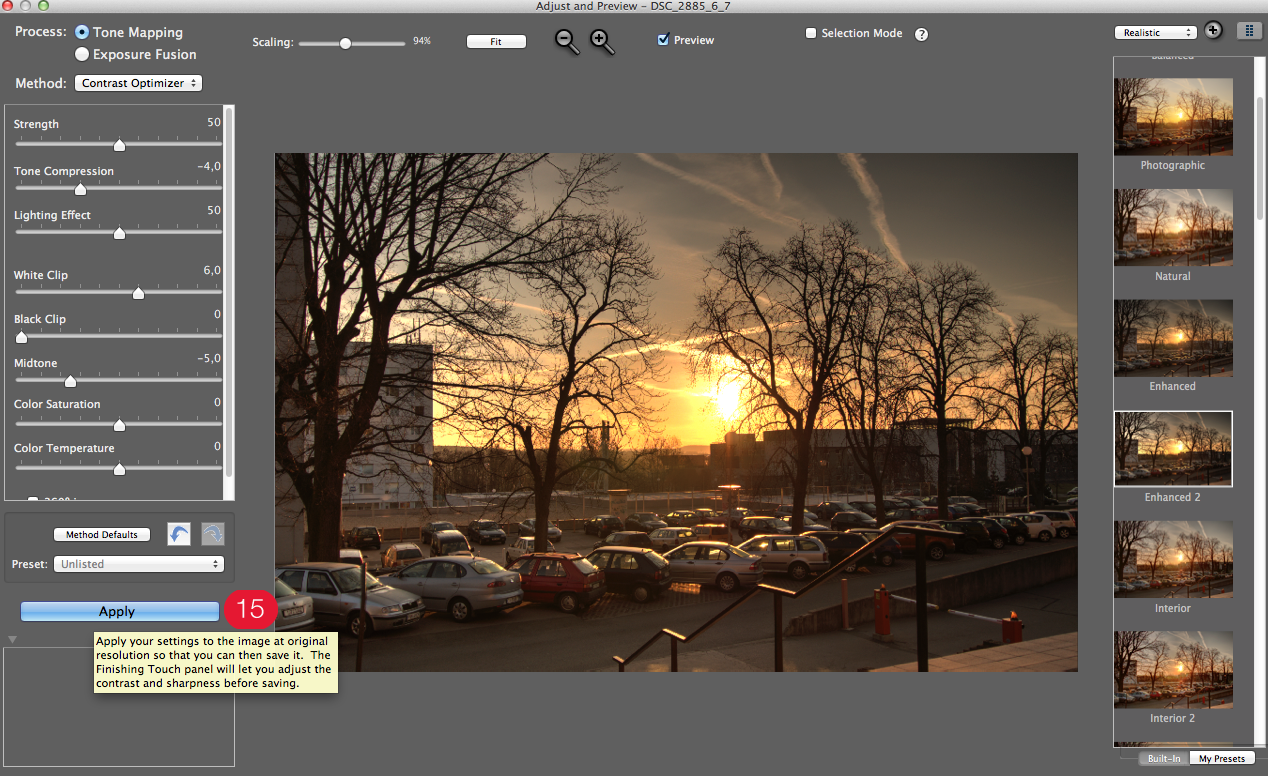Collapse the disclosure triangle below Apply

coord(12,639)
